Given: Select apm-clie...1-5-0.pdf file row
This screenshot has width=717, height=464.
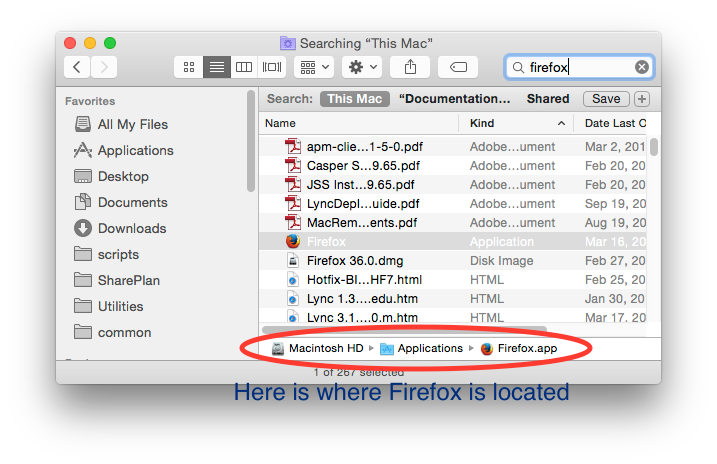Looking at the screenshot, I should point(453,146).
